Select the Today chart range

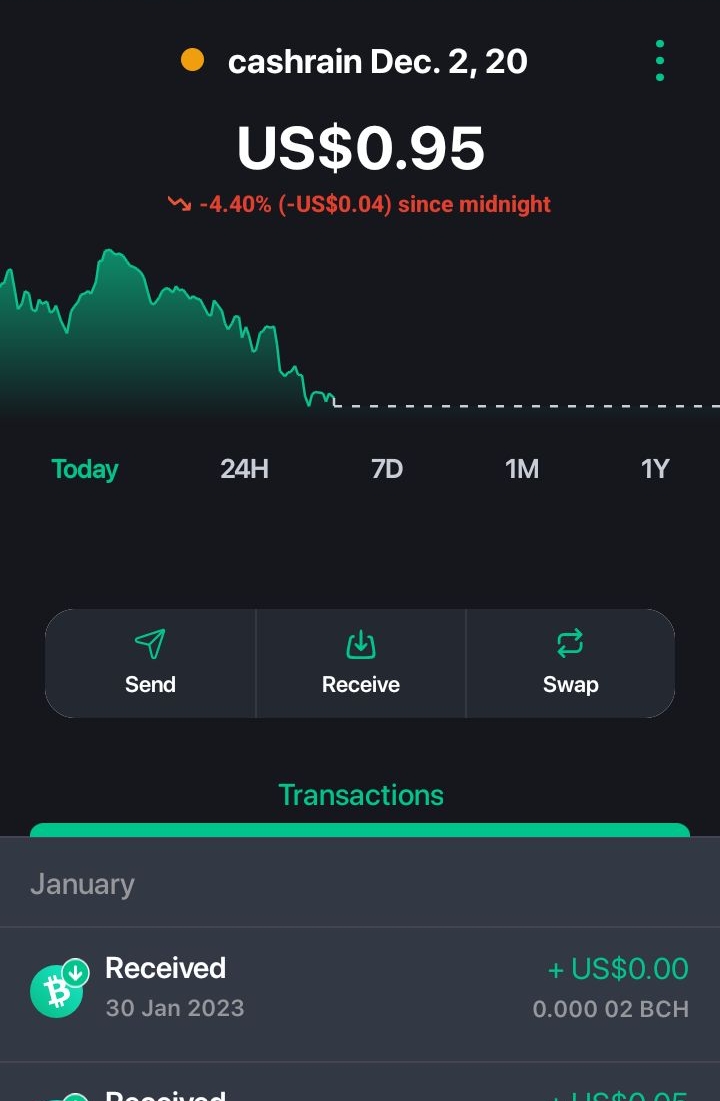tap(85, 469)
